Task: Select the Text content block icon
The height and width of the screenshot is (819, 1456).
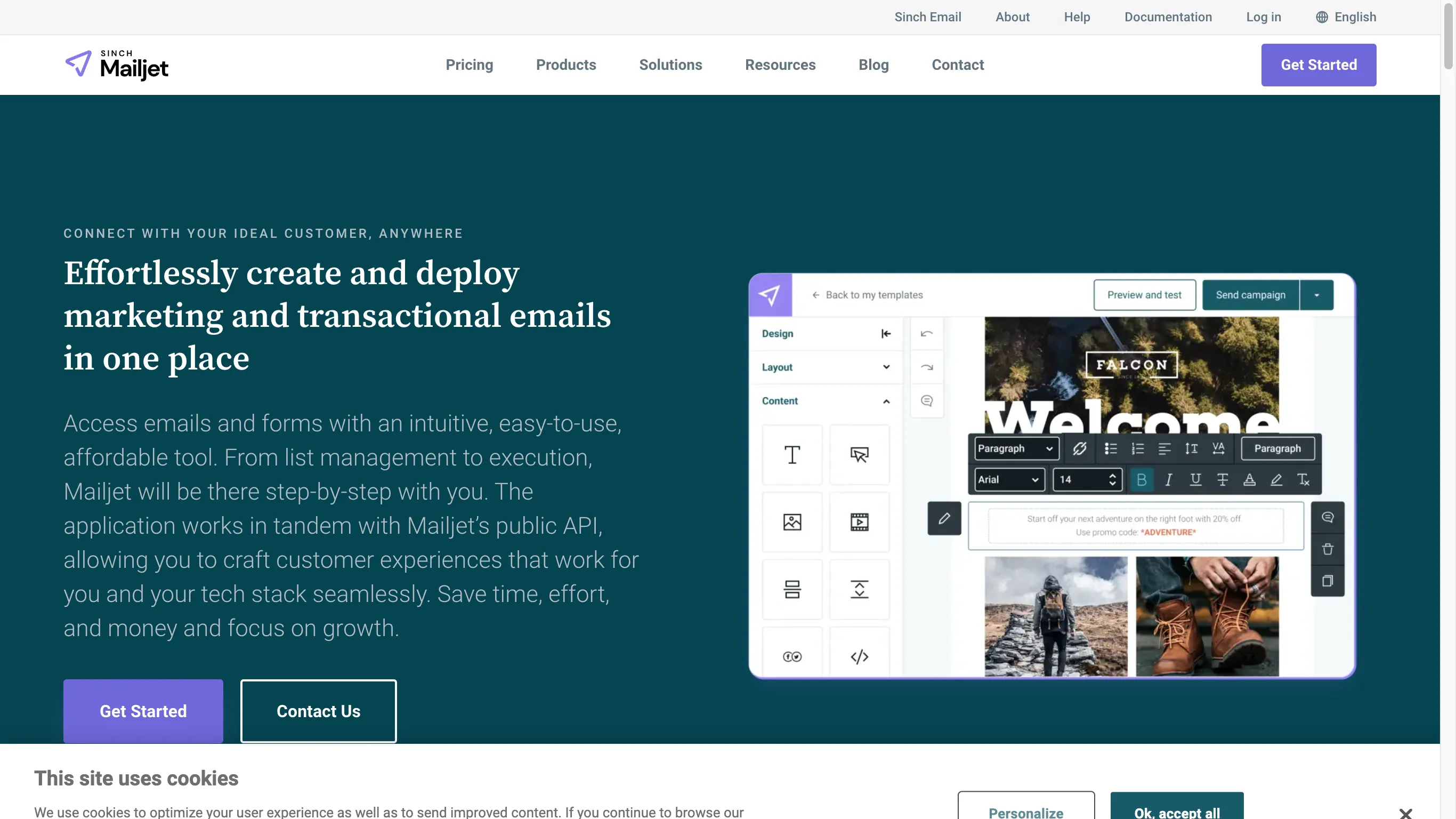Action: (792, 454)
